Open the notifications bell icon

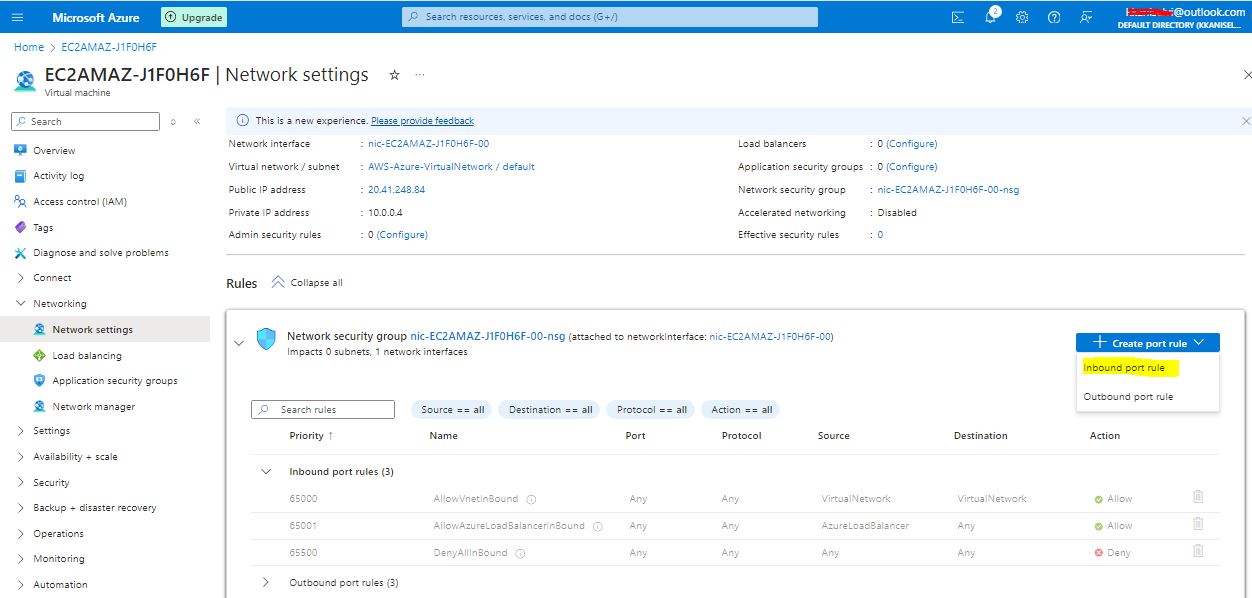point(990,17)
